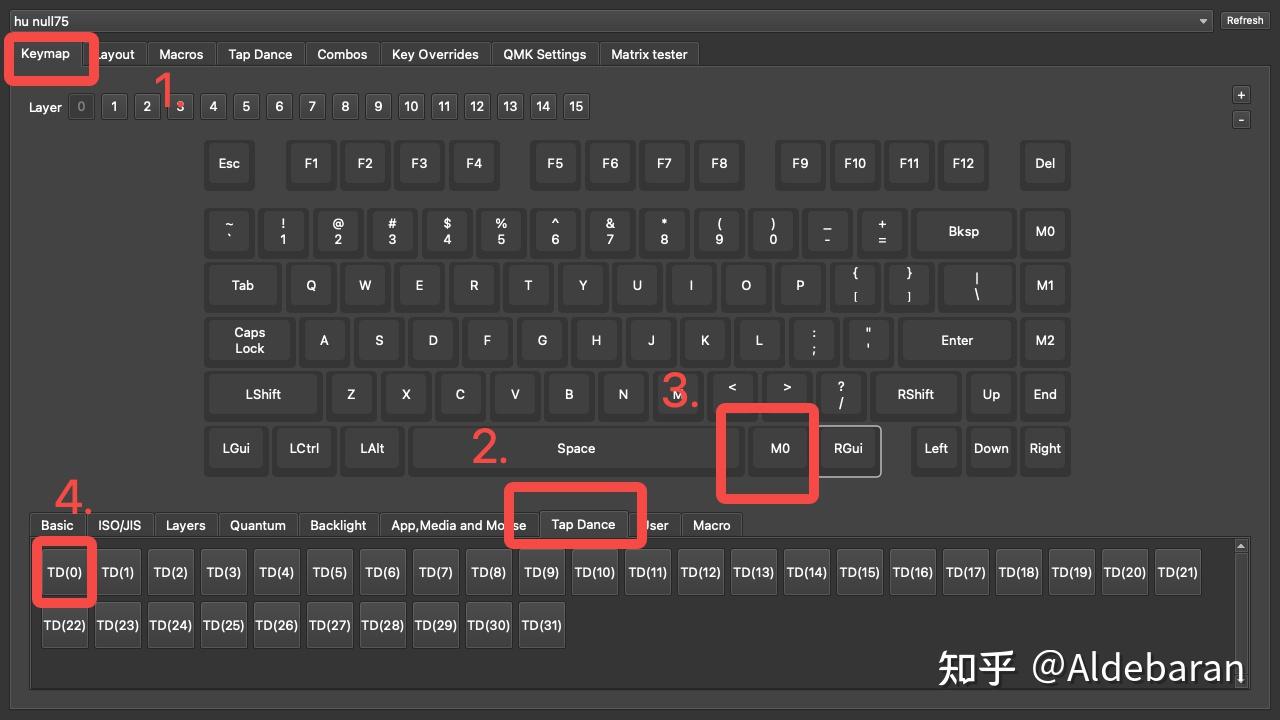Switch to the Combos tab

click(x=342, y=54)
